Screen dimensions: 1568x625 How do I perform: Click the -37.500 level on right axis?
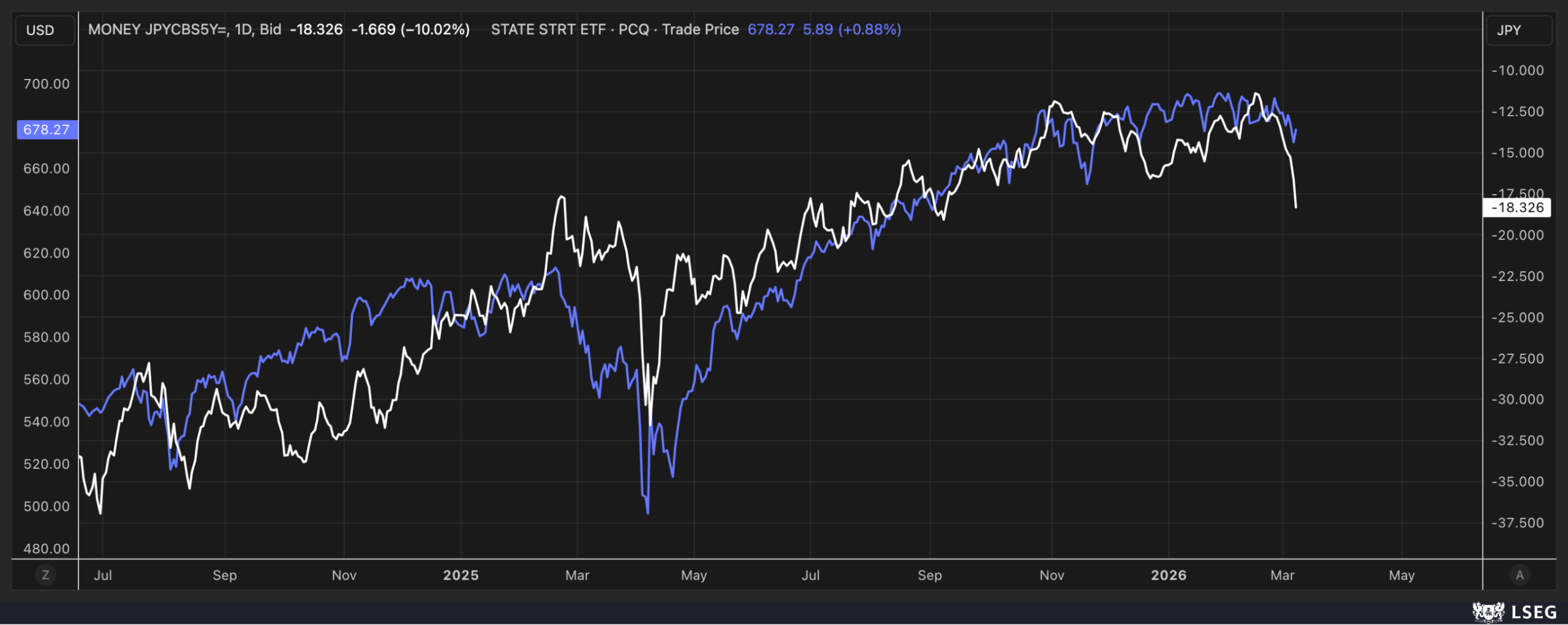pyautogui.click(x=1517, y=523)
